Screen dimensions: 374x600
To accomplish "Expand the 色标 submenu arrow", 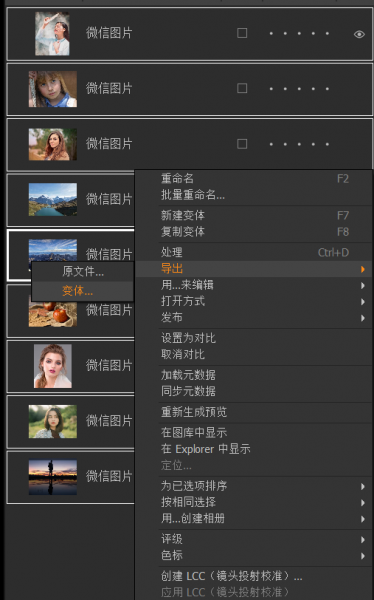I will coord(363,556).
